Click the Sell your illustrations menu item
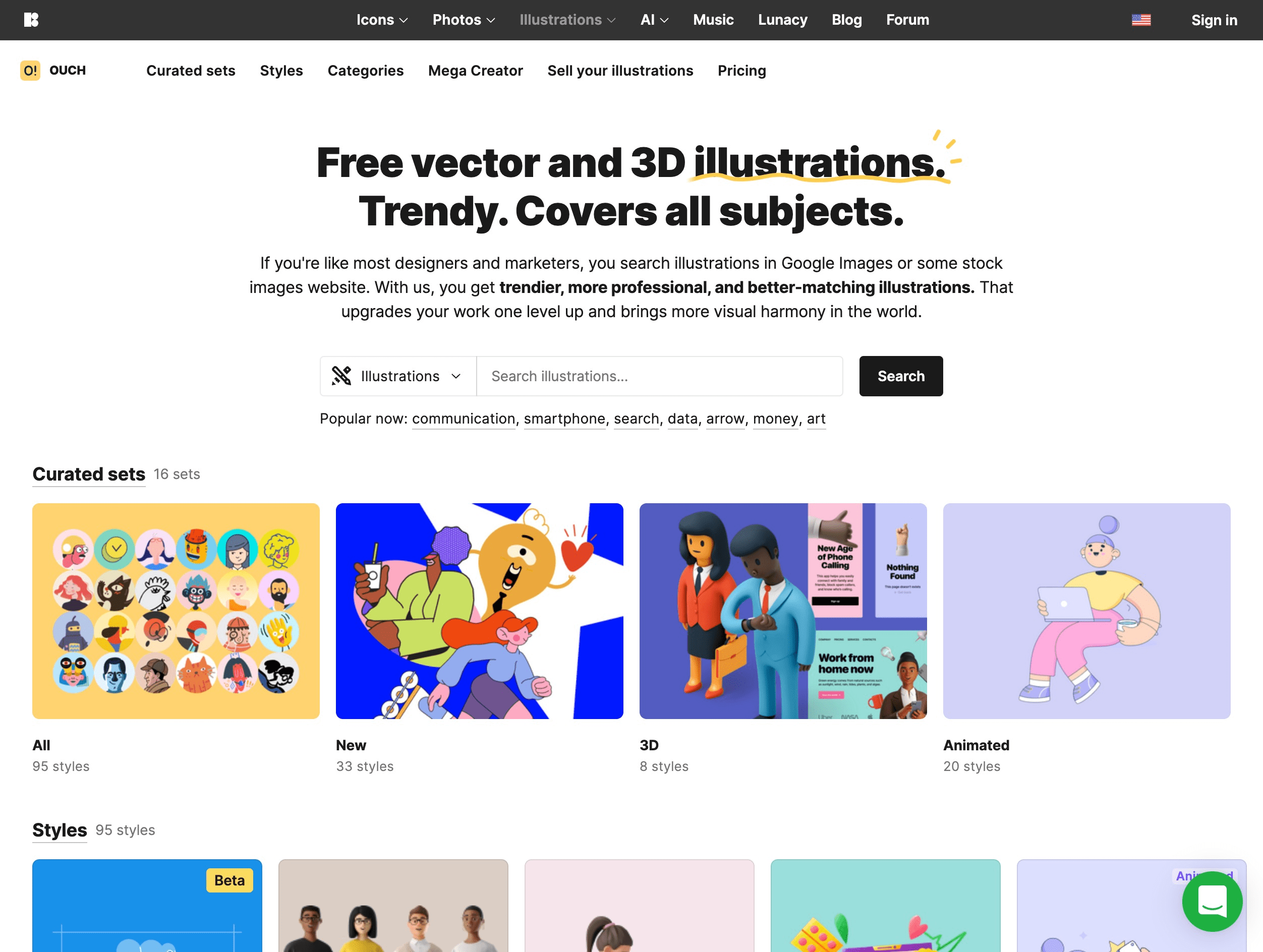Image resolution: width=1263 pixels, height=952 pixels. (620, 70)
